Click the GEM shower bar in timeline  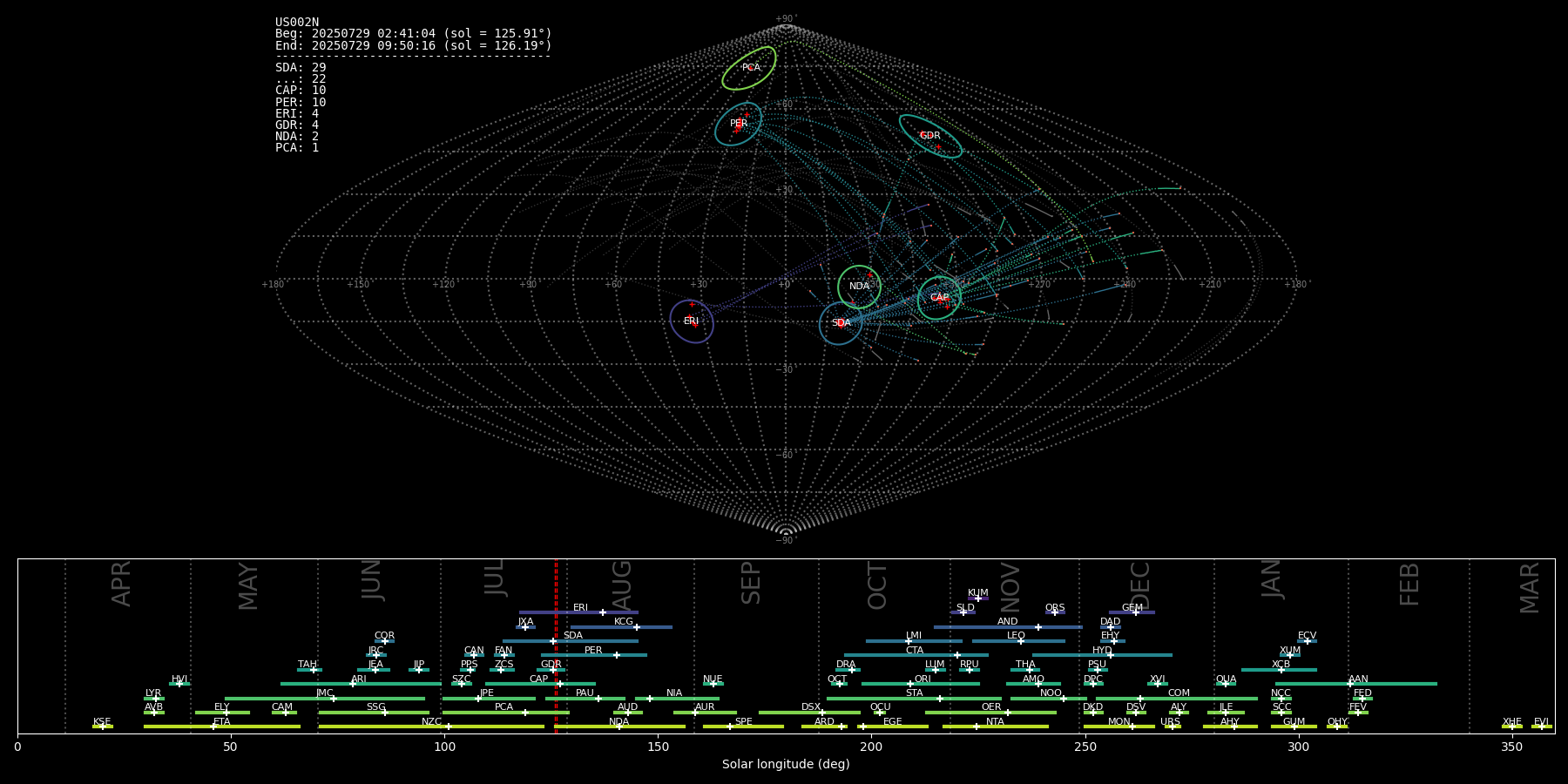click(x=1132, y=612)
